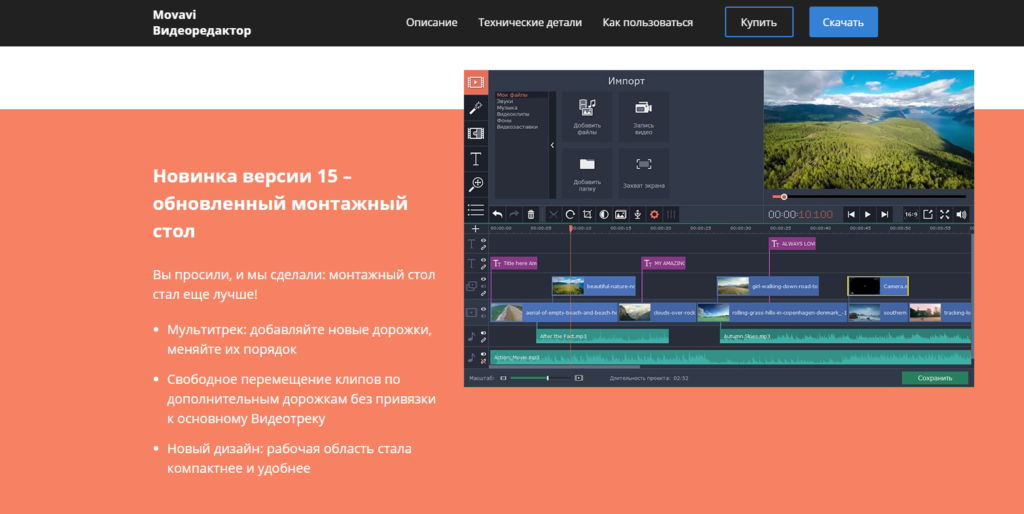Skip to previous frame in player
Viewport: 1024px width, 514px height.
(851, 214)
